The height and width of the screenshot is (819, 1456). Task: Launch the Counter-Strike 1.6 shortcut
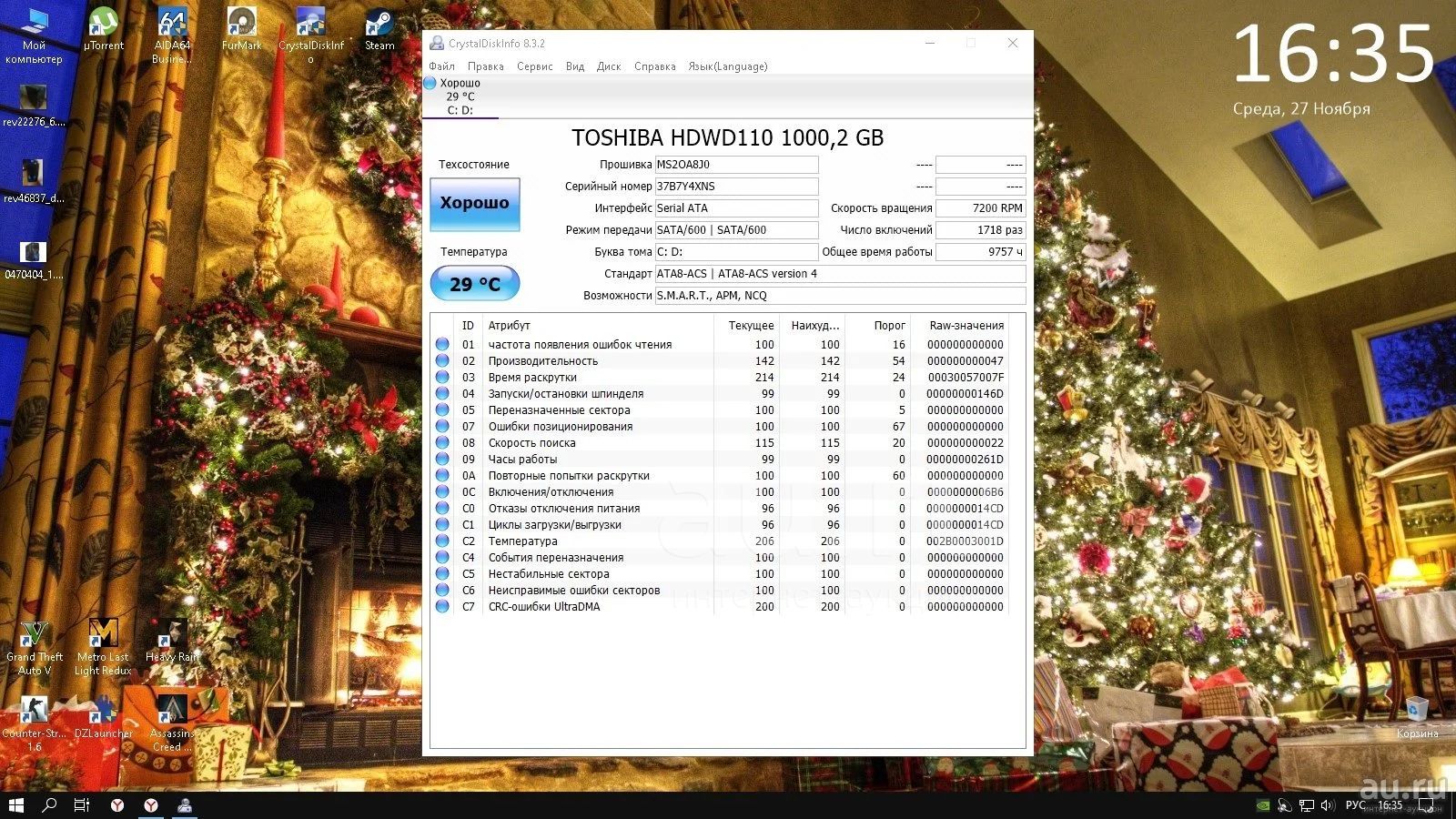click(35, 723)
